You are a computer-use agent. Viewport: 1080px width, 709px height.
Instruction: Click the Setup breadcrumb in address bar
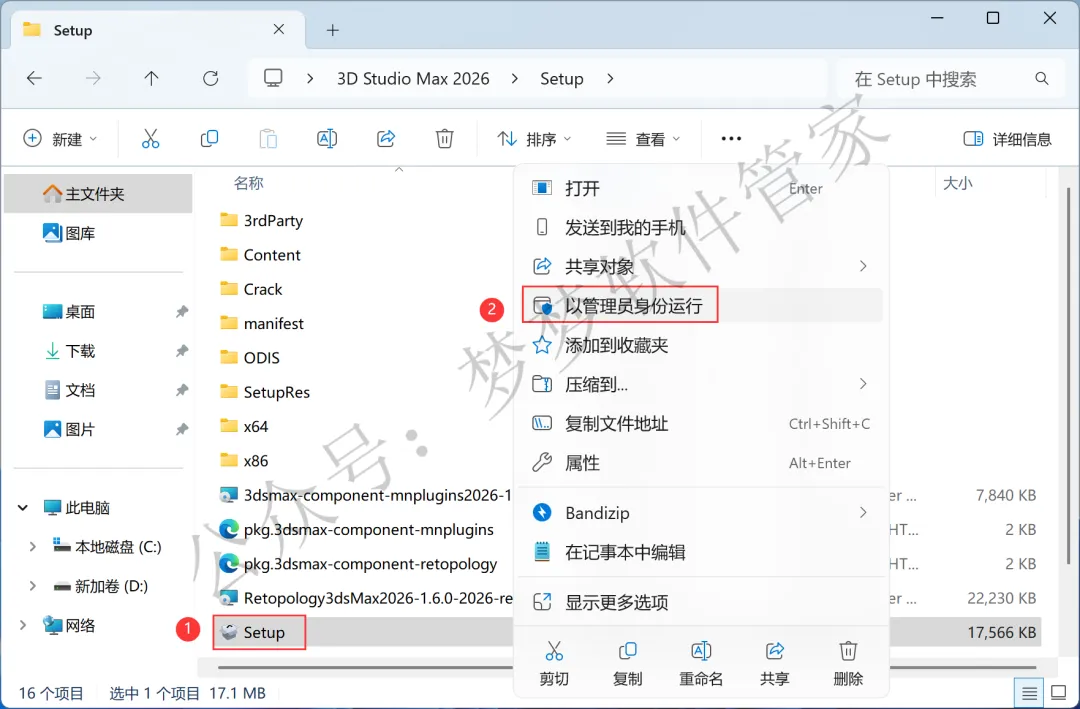[x=561, y=79]
